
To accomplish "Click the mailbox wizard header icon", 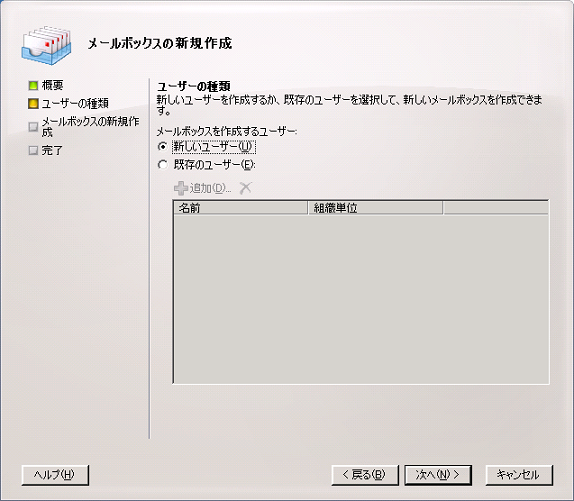I will tap(46, 45).
